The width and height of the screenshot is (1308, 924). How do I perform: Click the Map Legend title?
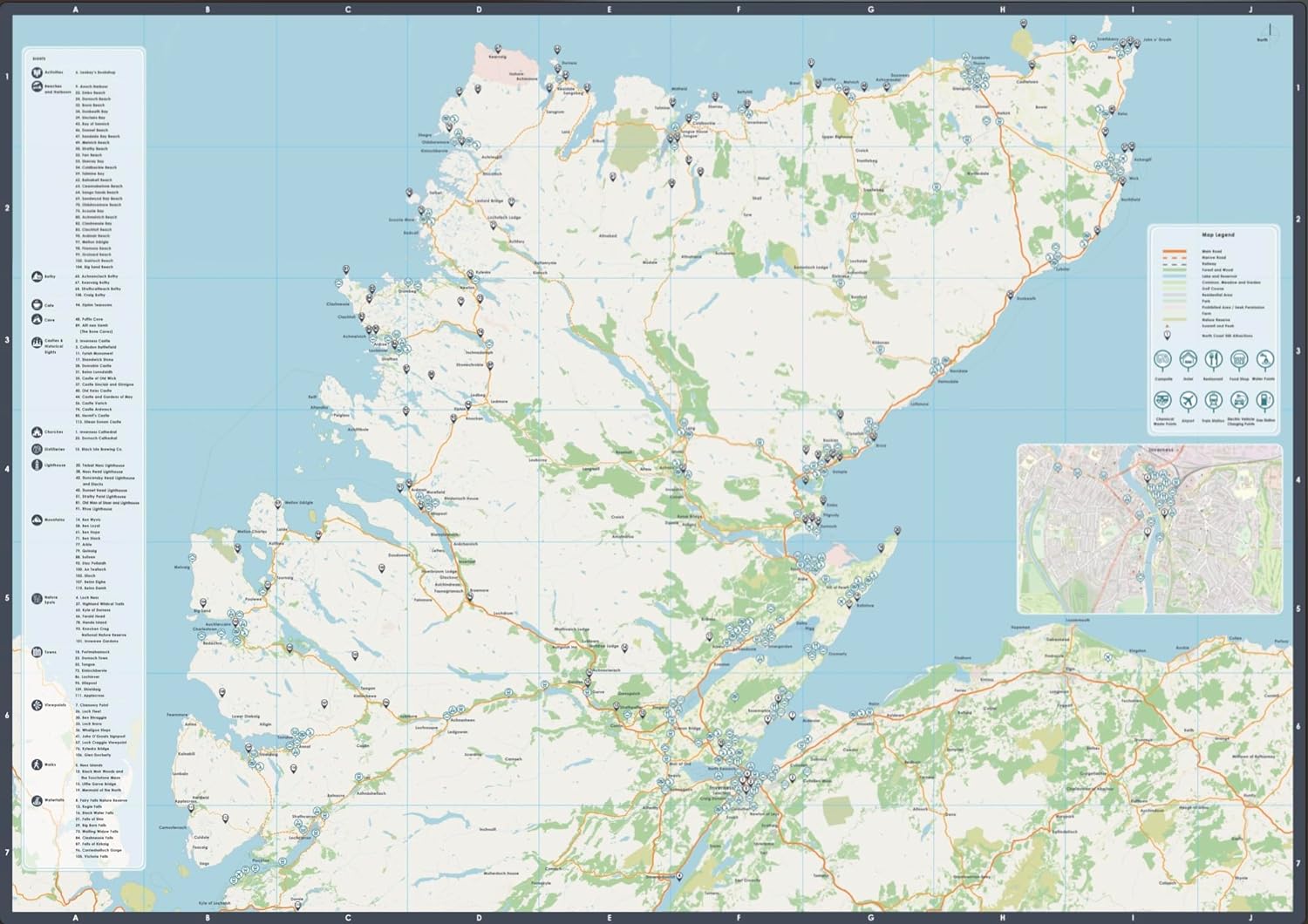coord(1217,235)
